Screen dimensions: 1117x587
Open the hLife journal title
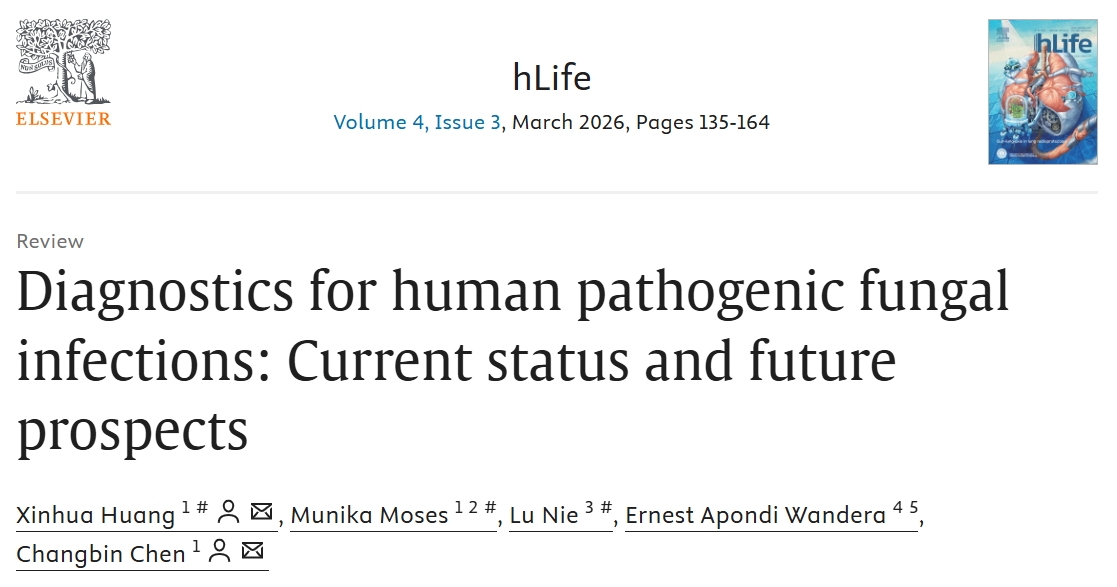(551, 77)
